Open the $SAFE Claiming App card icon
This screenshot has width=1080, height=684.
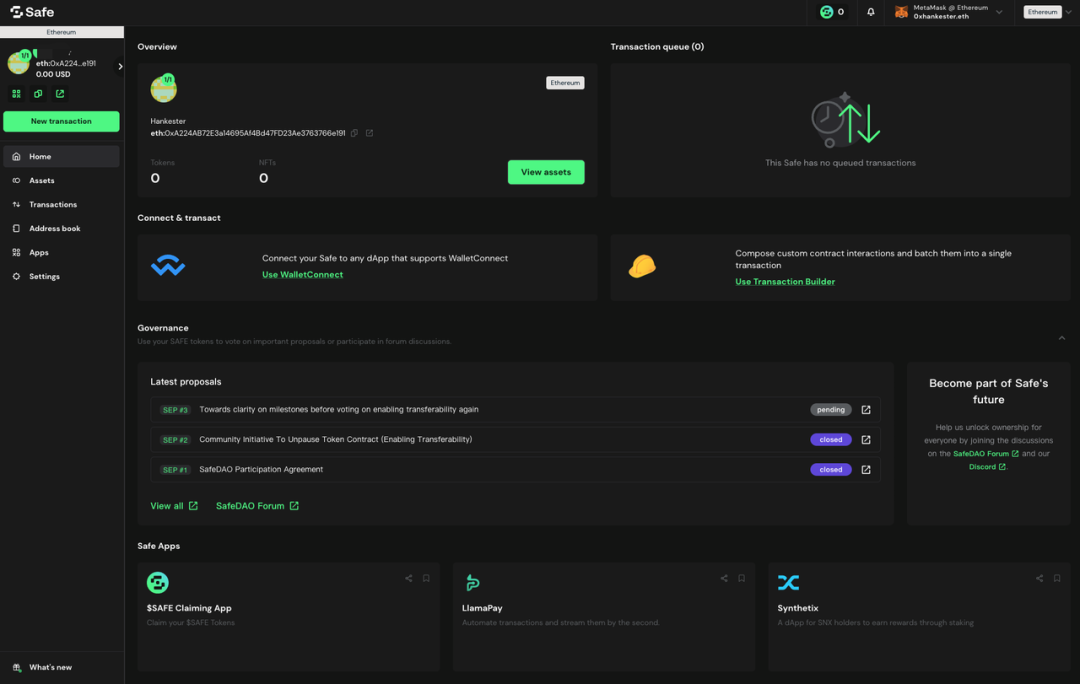point(158,583)
